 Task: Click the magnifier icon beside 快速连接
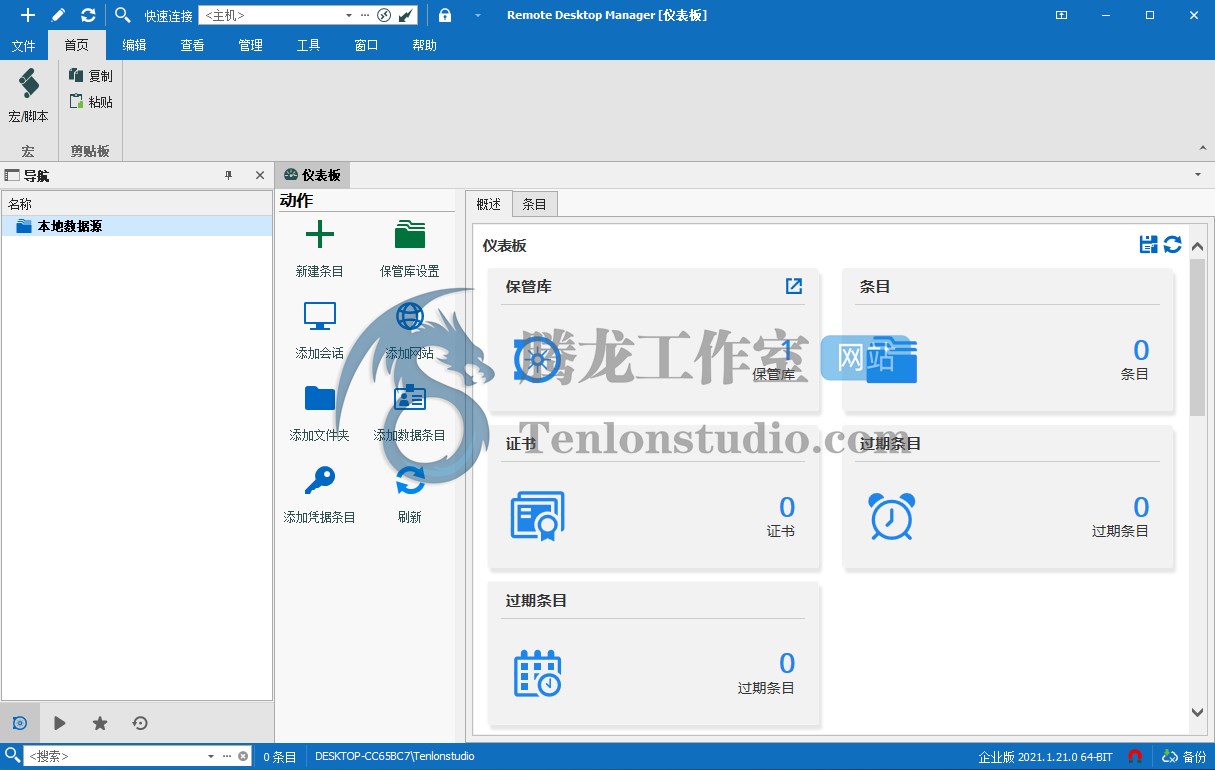pos(122,15)
